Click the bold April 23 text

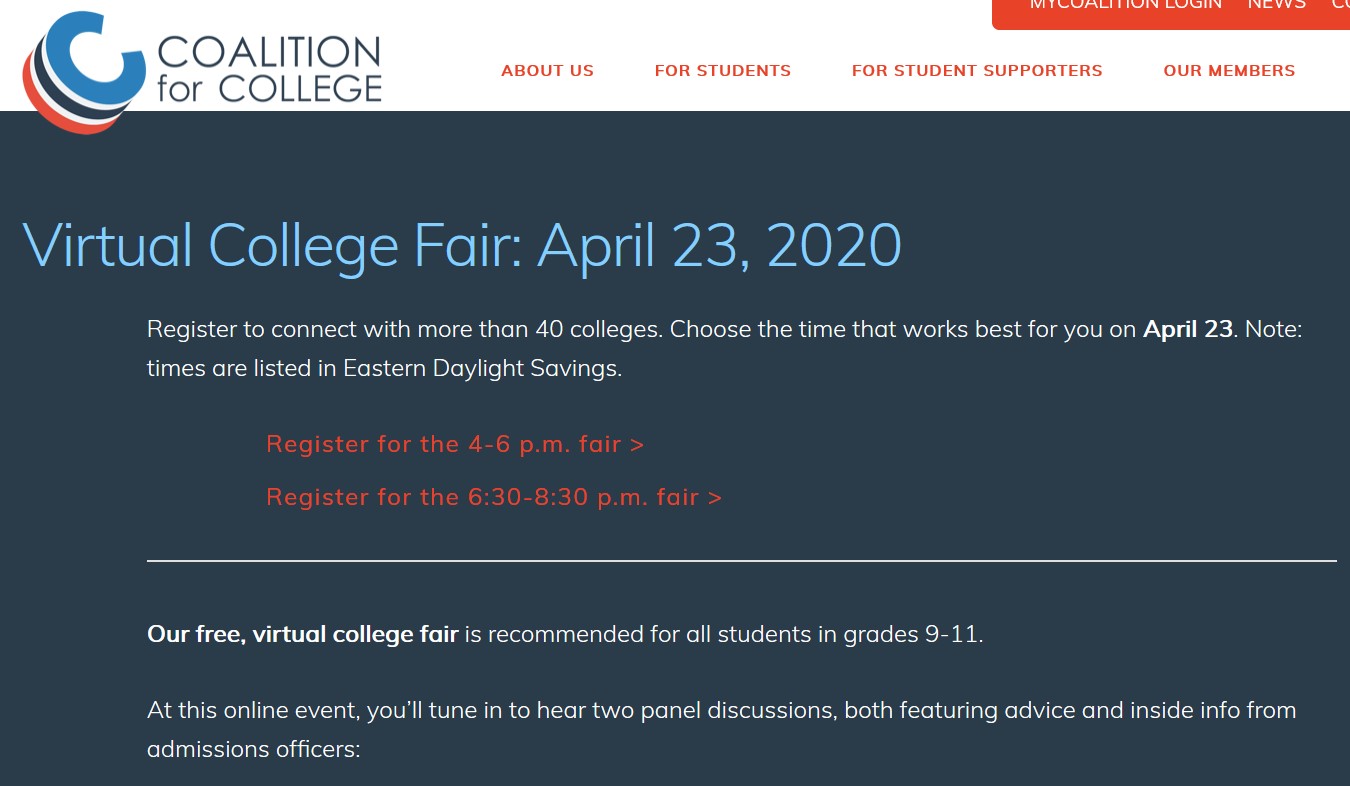pyautogui.click(x=1188, y=329)
